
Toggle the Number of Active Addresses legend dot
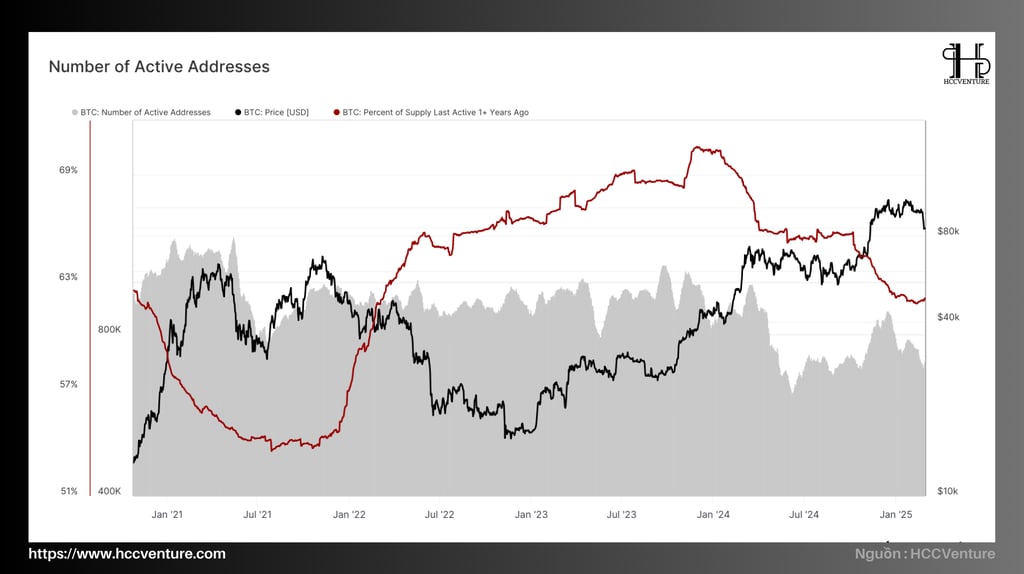coord(74,112)
